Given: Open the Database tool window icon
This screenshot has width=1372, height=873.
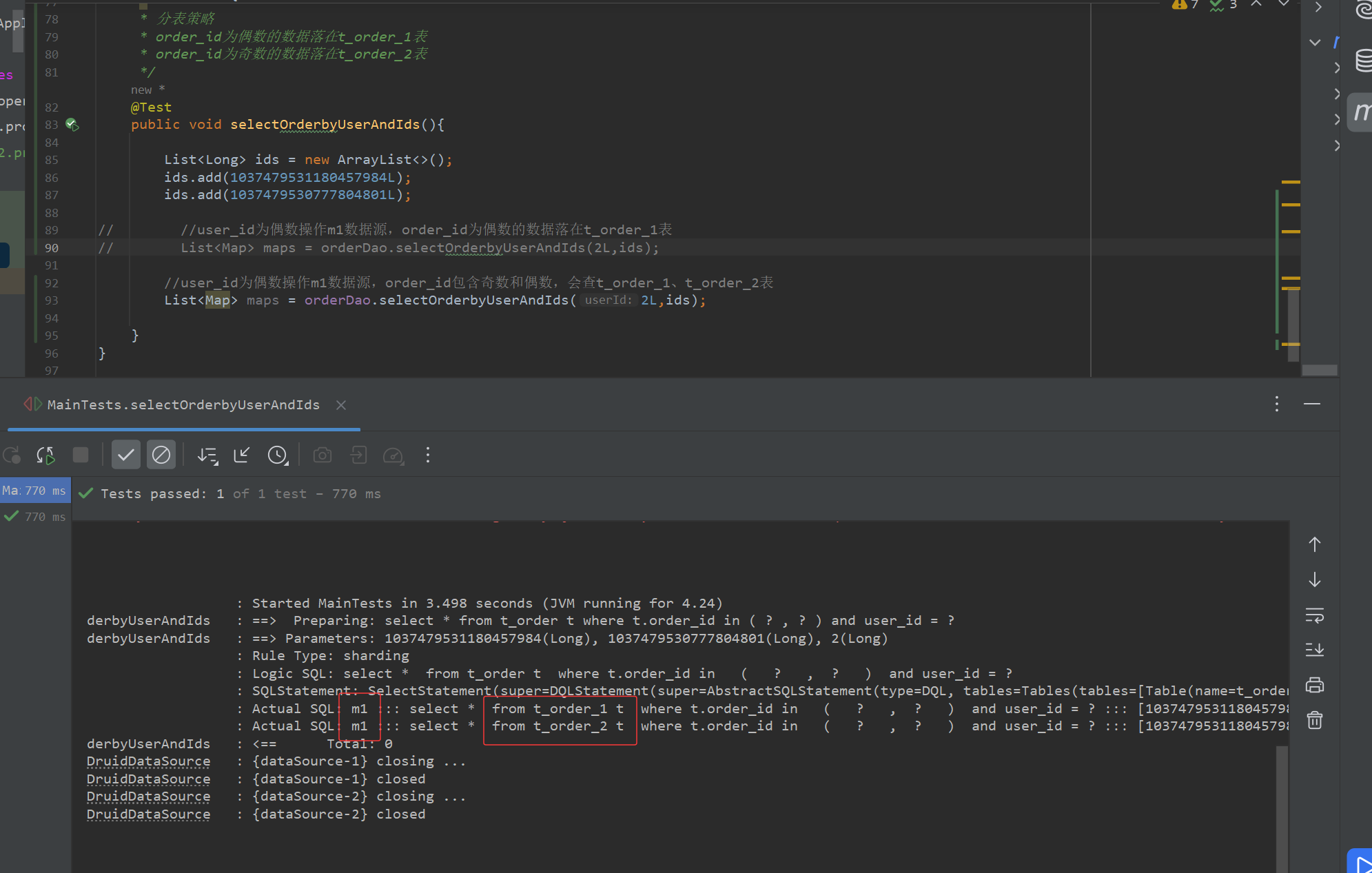Looking at the screenshot, I should (1364, 61).
